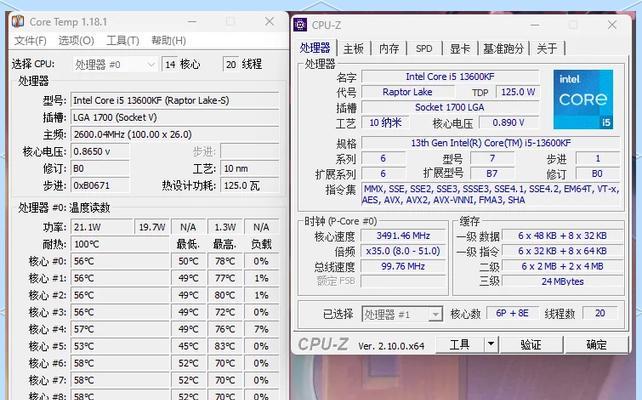Switch to the SPD tab in CPU-Z

[424, 49]
